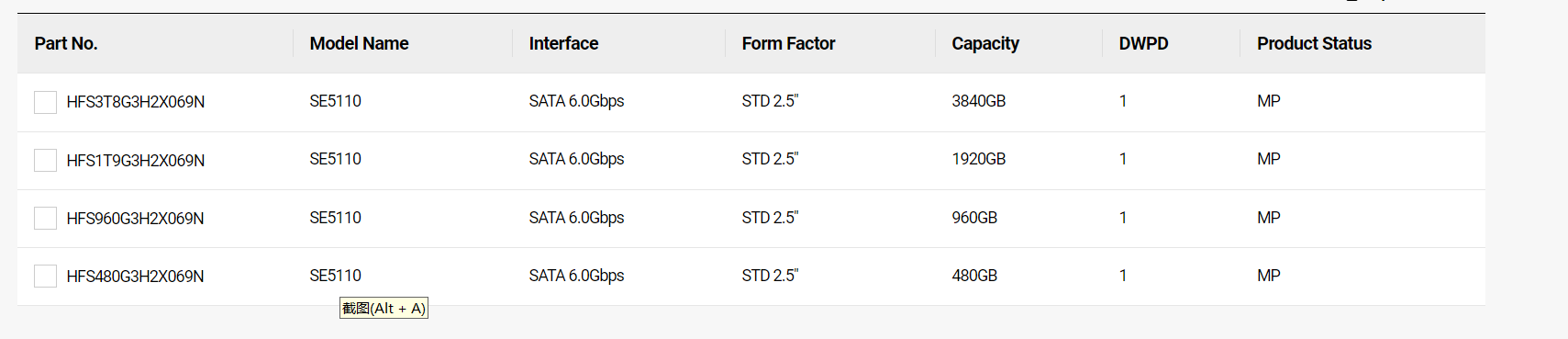The height and width of the screenshot is (339, 1568).
Task: Check the box for HFS960G3H2X069N
Action: click(x=46, y=219)
